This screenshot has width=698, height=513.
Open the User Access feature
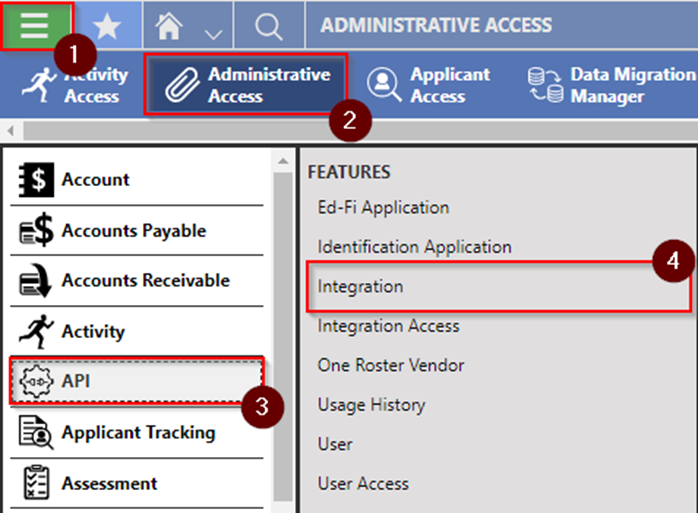(363, 484)
